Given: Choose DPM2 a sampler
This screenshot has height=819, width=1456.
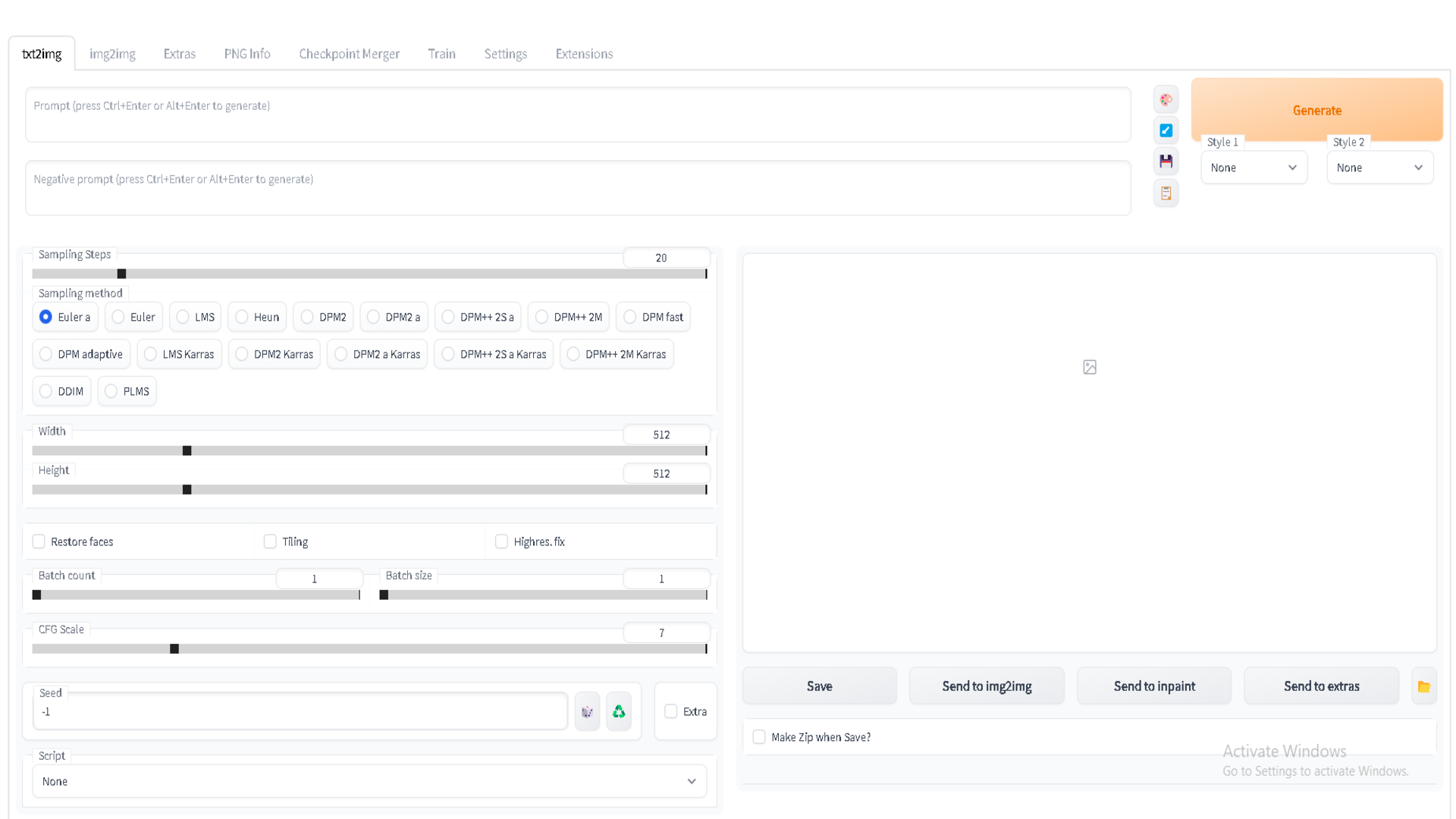Looking at the screenshot, I should (394, 317).
